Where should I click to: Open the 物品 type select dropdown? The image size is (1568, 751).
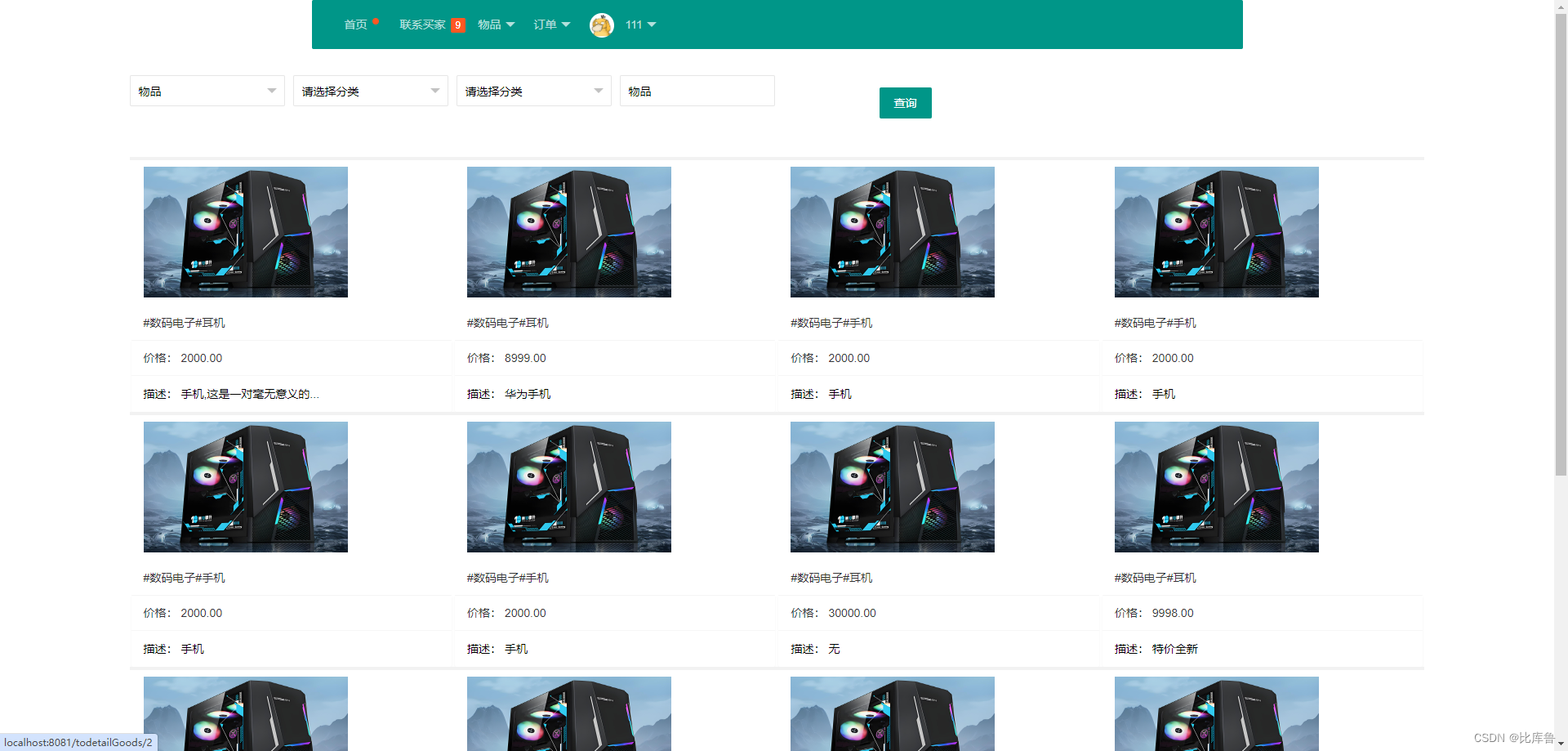[207, 91]
